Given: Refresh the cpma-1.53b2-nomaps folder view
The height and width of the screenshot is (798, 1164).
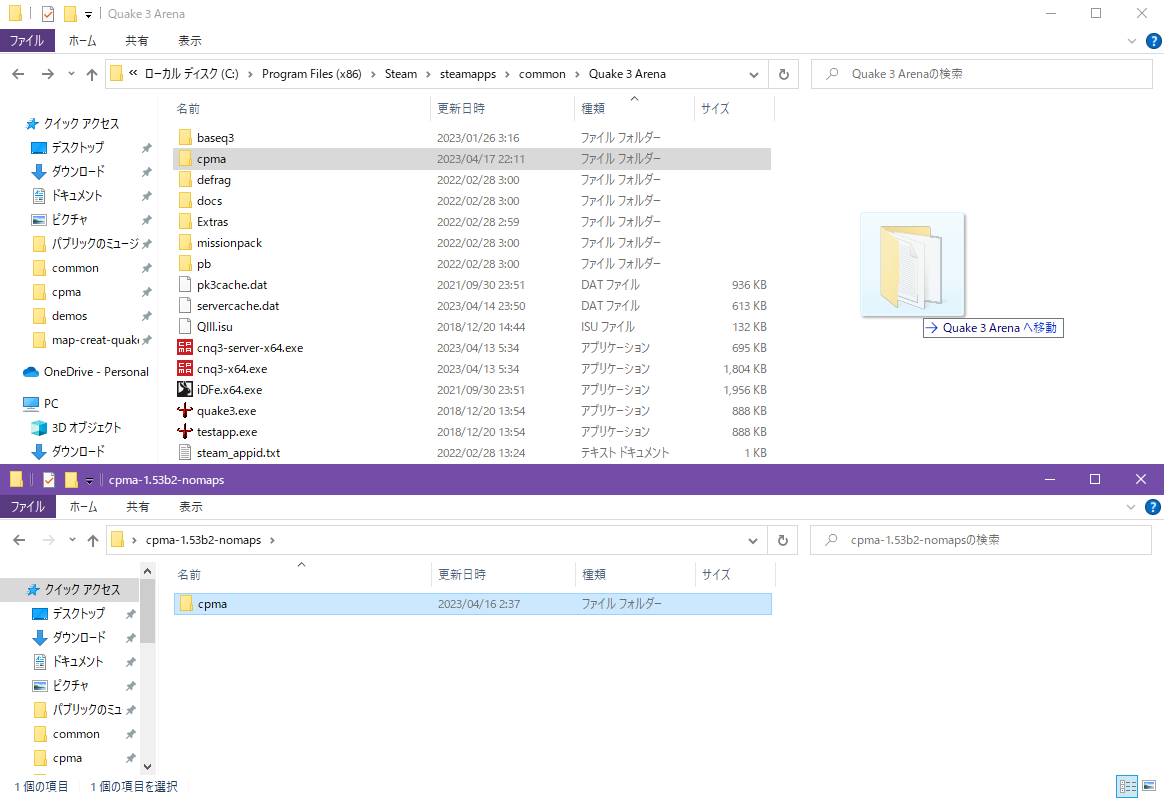Looking at the screenshot, I should [x=782, y=540].
